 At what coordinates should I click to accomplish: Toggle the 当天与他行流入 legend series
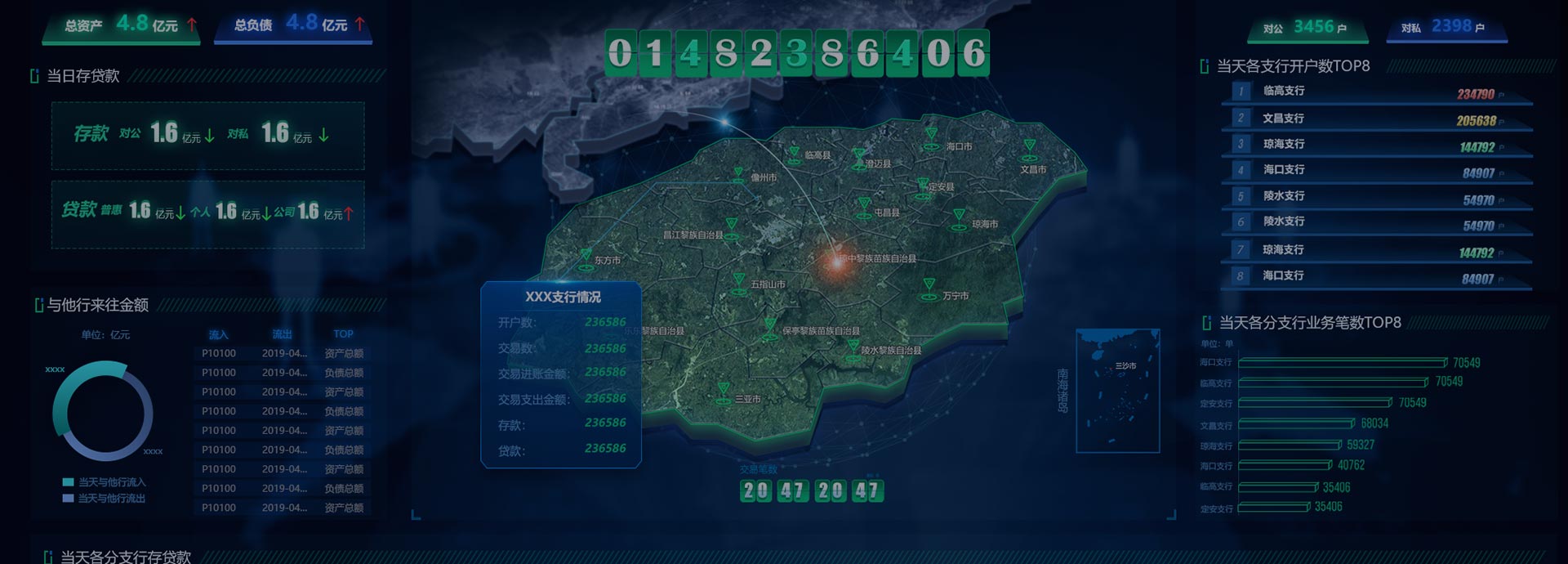pyautogui.click(x=112, y=482)
